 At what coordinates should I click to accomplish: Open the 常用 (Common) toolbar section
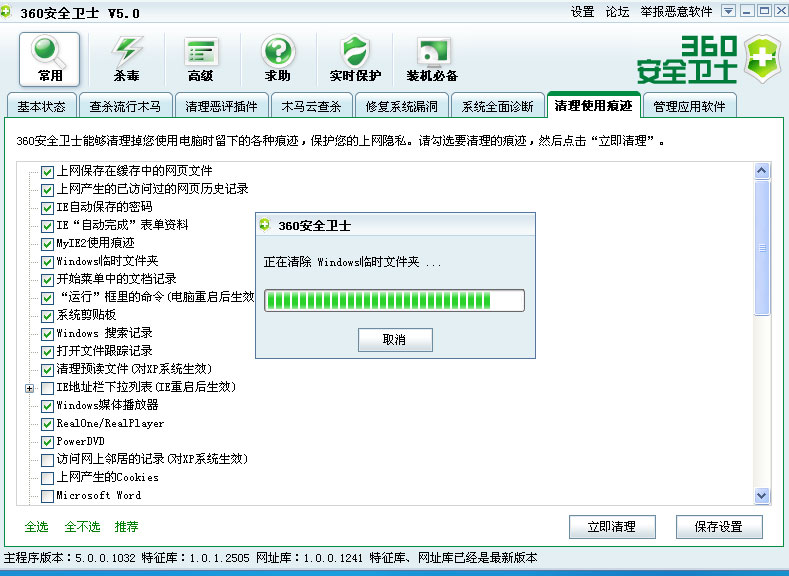(49, 59)
